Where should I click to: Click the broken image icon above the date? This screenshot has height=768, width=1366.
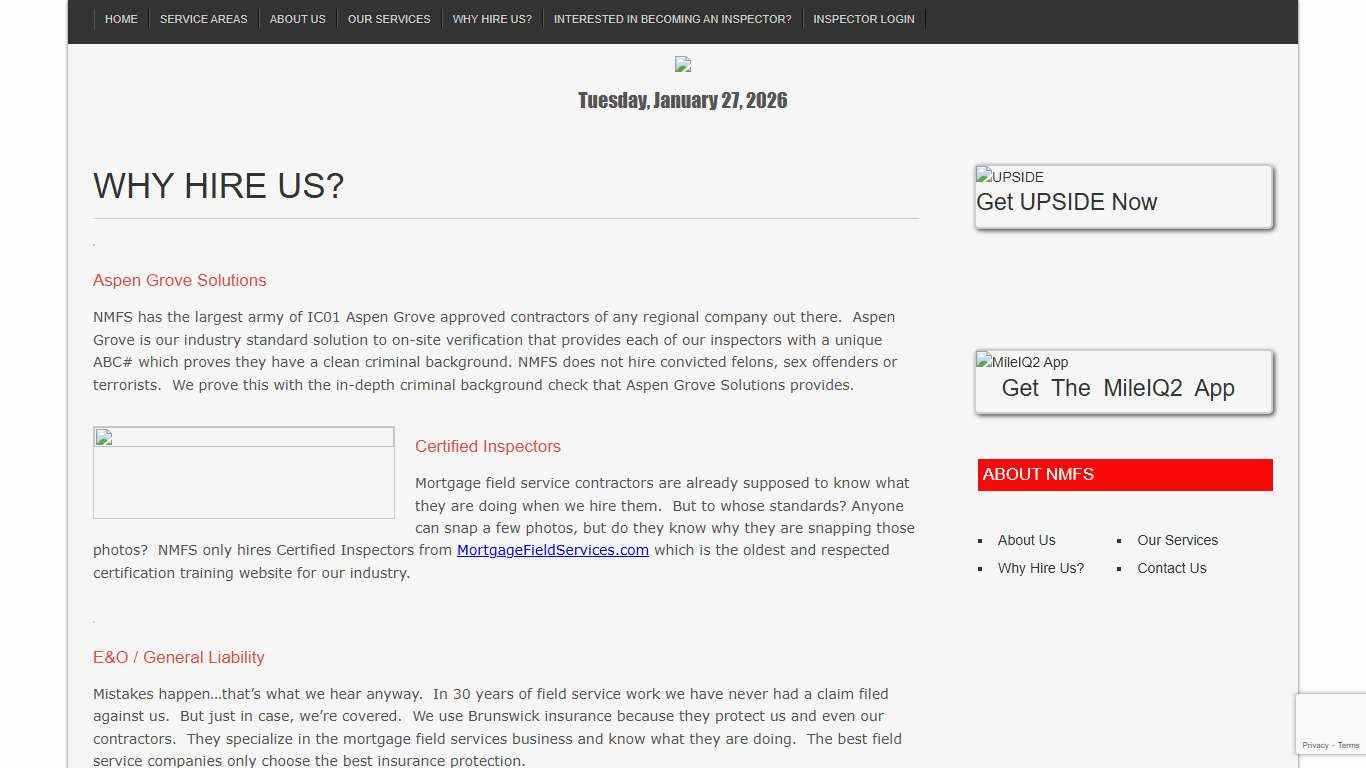coord(682,64)
